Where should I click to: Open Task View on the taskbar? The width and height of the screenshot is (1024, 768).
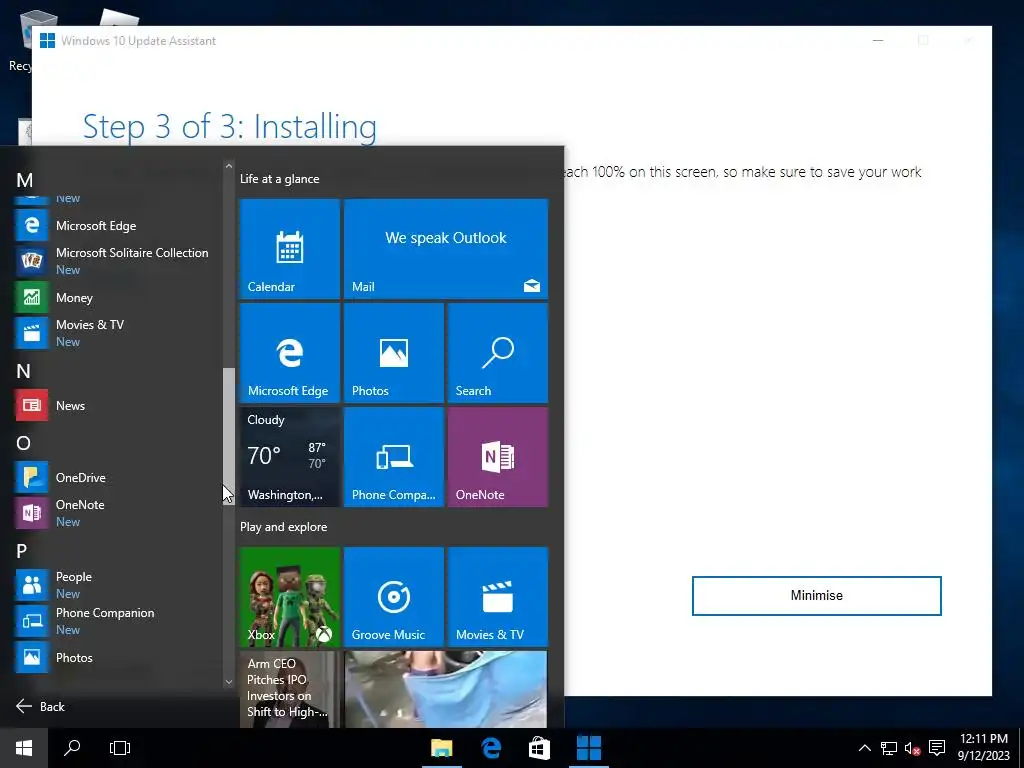click(x=120, y=748)
